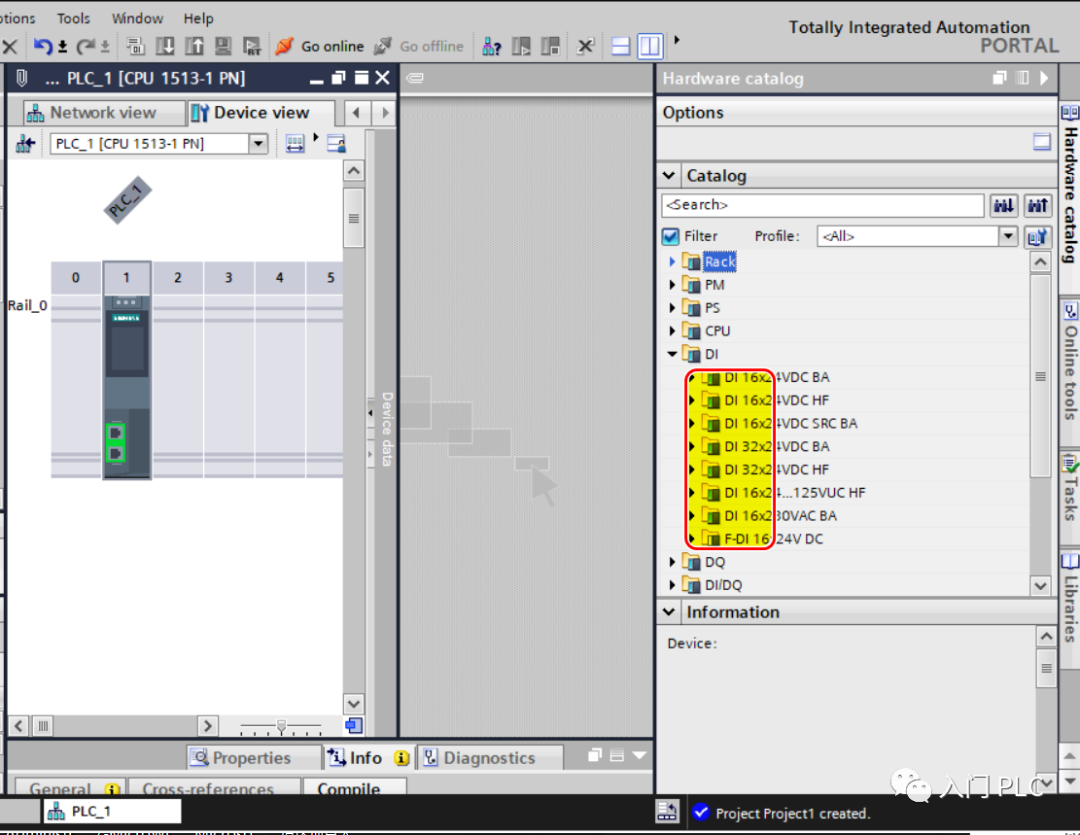1080x835 pixels.
Task: Click the status bar icon left of project message
Action: point(667,812)
